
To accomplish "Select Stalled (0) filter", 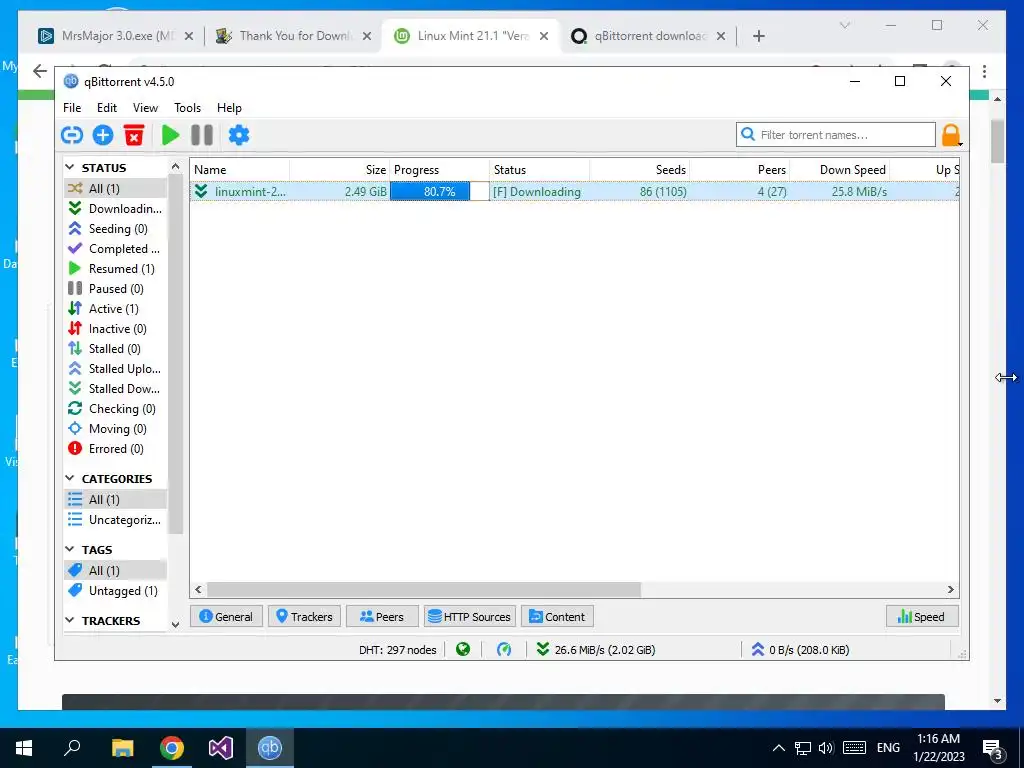I will click(x=115, y=349).
